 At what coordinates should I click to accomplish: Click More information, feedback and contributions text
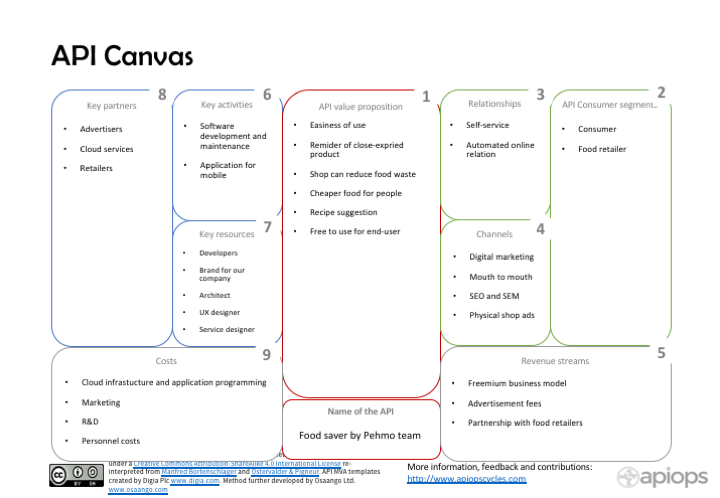pos(500,467)
